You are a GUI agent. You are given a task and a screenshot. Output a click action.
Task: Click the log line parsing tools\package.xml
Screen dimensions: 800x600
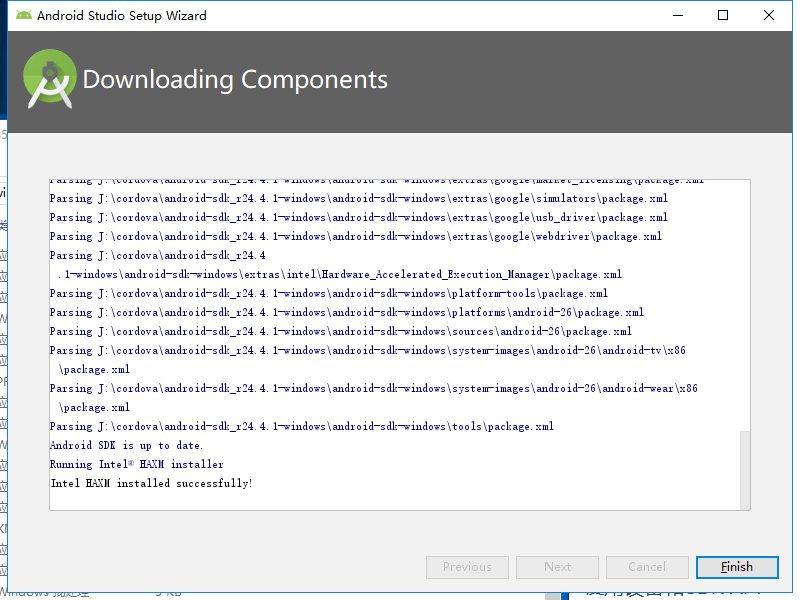click(x=302, y=427)
